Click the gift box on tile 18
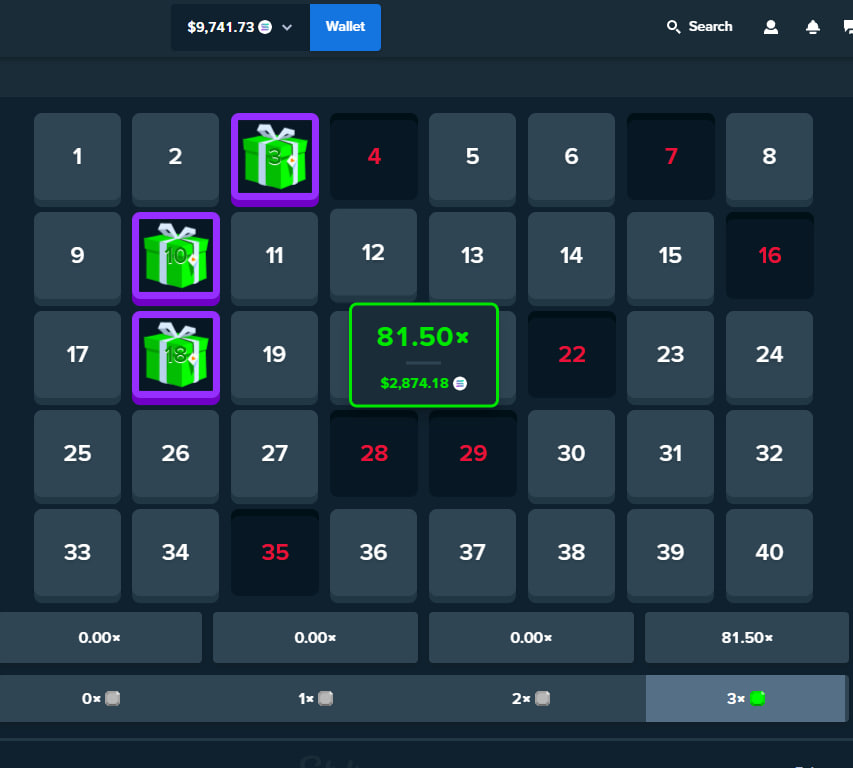853x768 pixels. coord(176,354)
